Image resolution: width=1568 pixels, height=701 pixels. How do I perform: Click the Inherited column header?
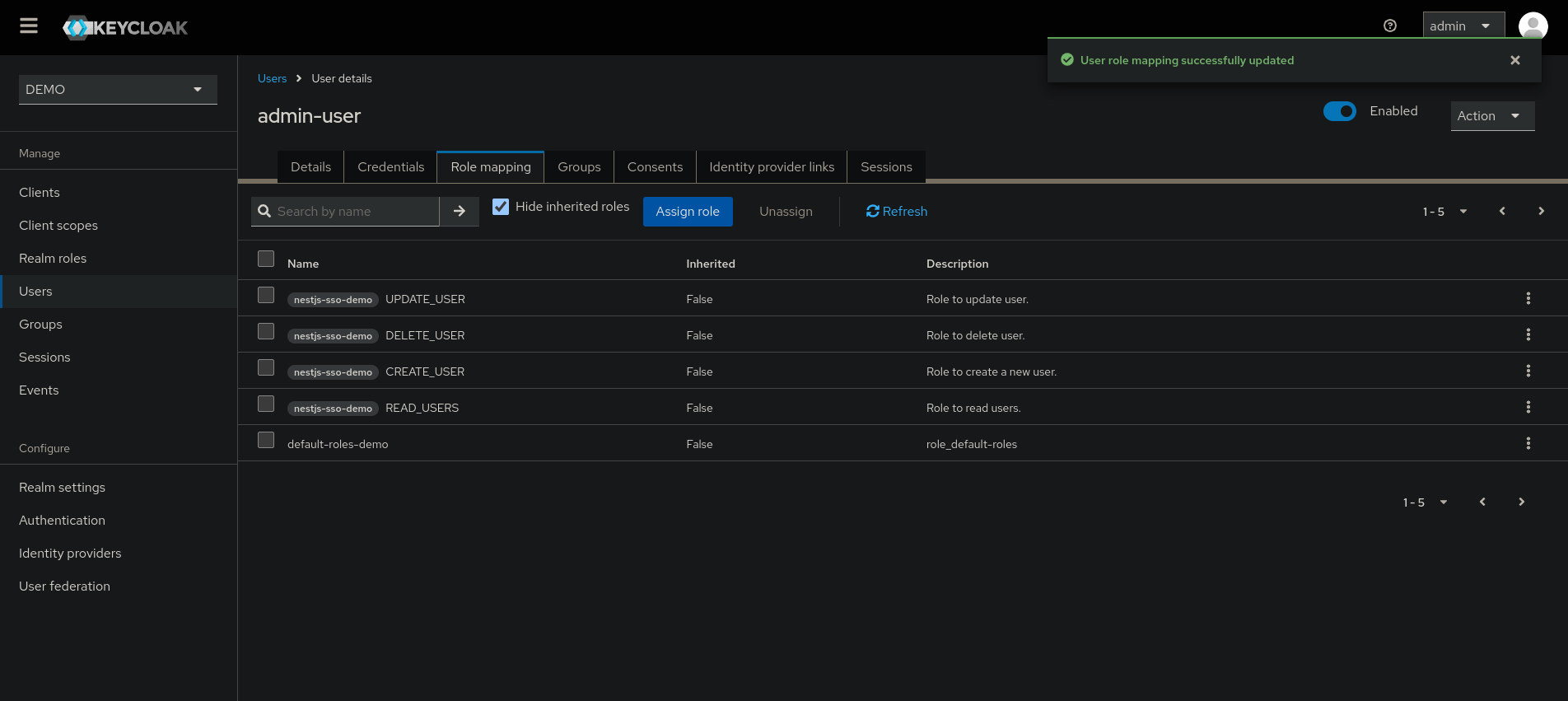tap(711, 264)
